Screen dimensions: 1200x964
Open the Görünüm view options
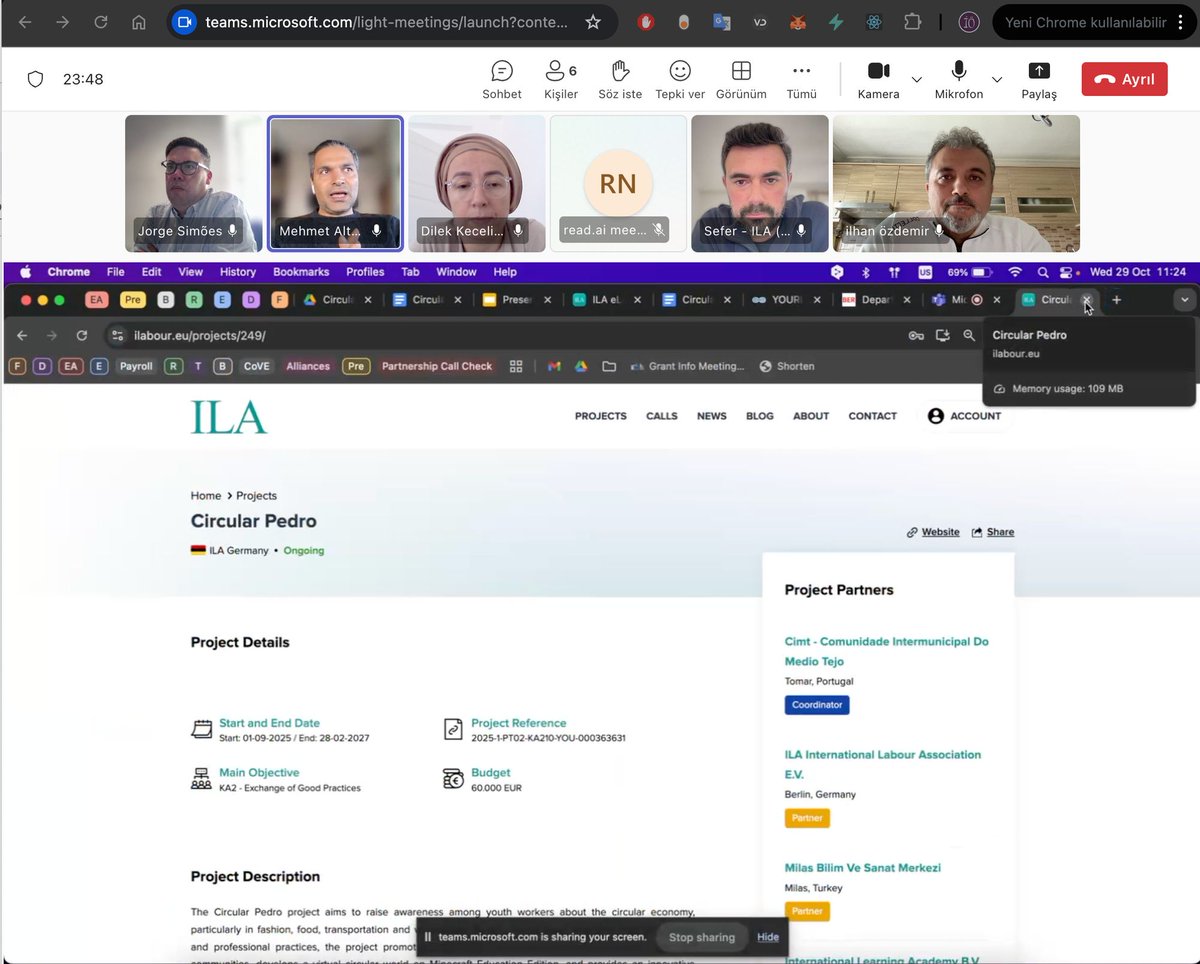click(741, 79)
